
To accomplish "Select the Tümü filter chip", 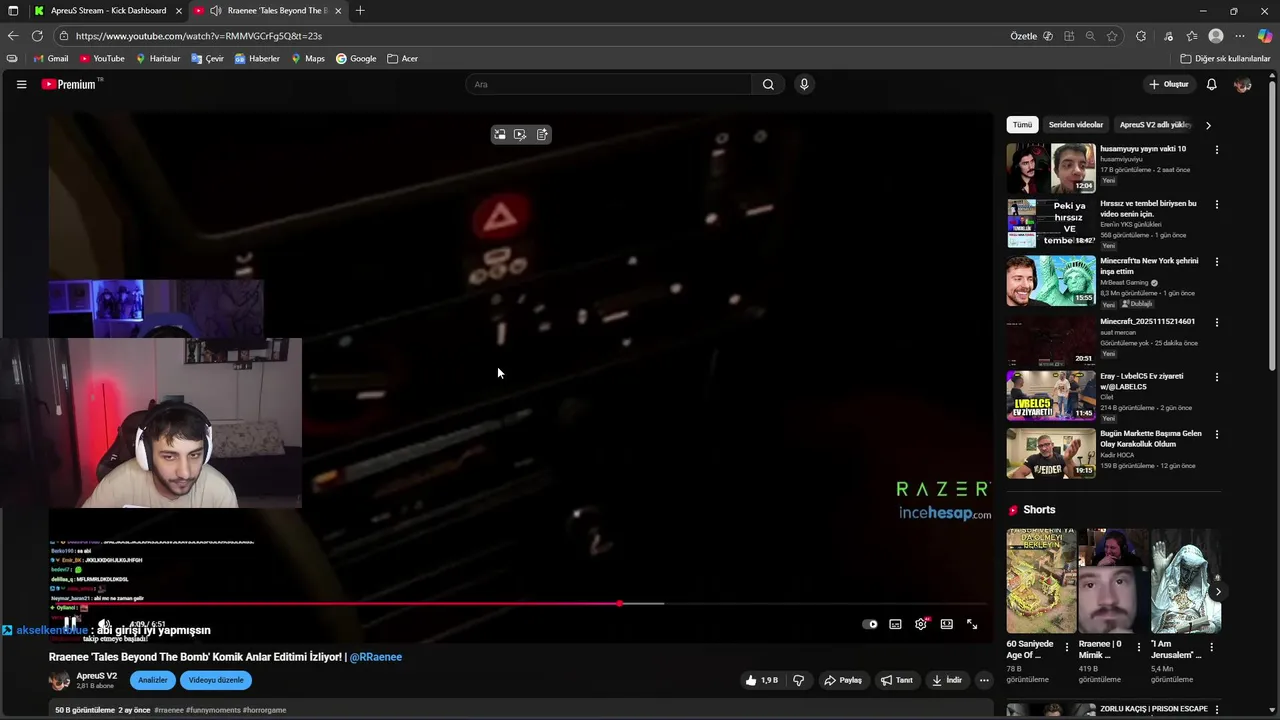I will pos(1022,125).
